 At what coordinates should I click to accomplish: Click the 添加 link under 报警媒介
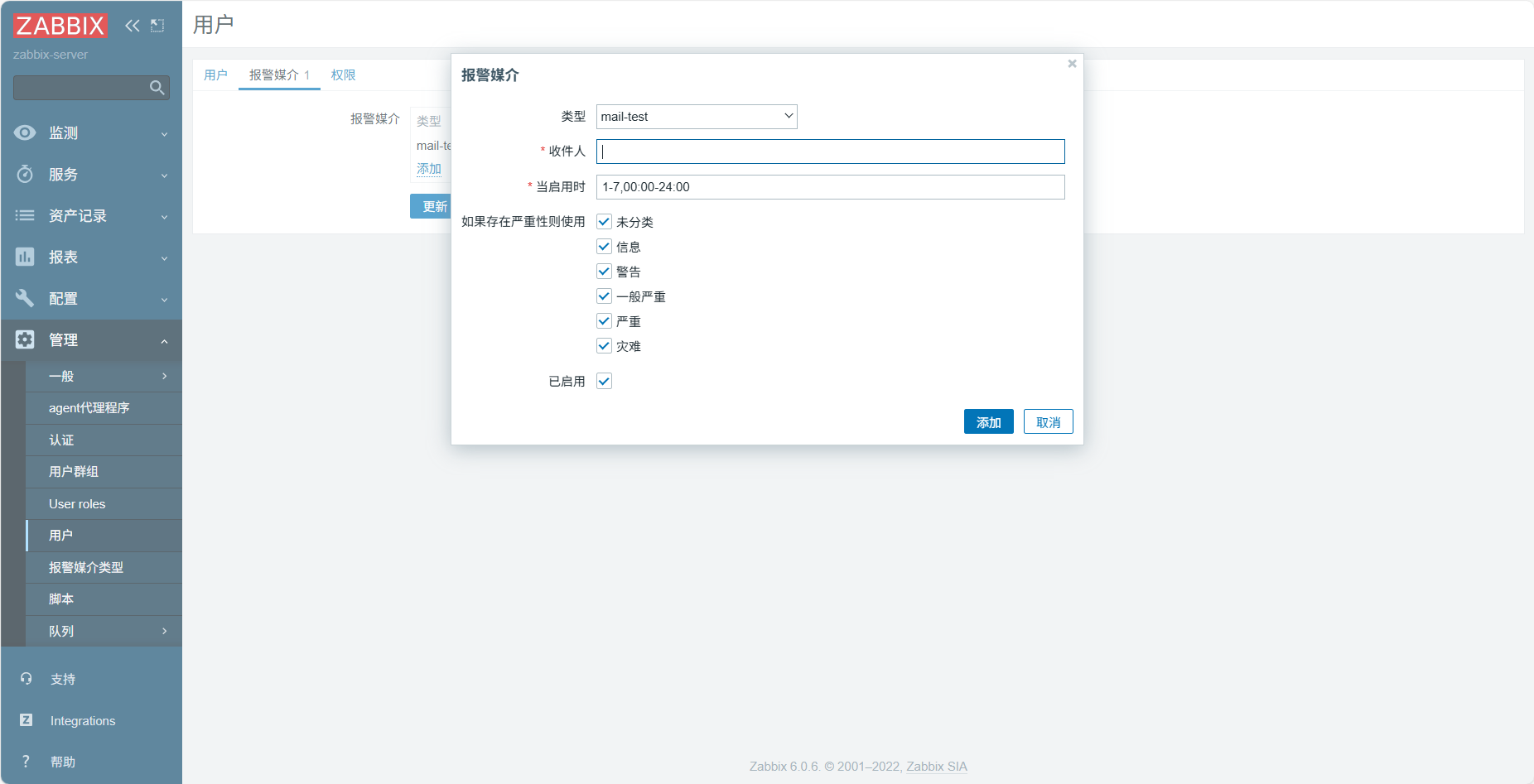pos(429,169)
